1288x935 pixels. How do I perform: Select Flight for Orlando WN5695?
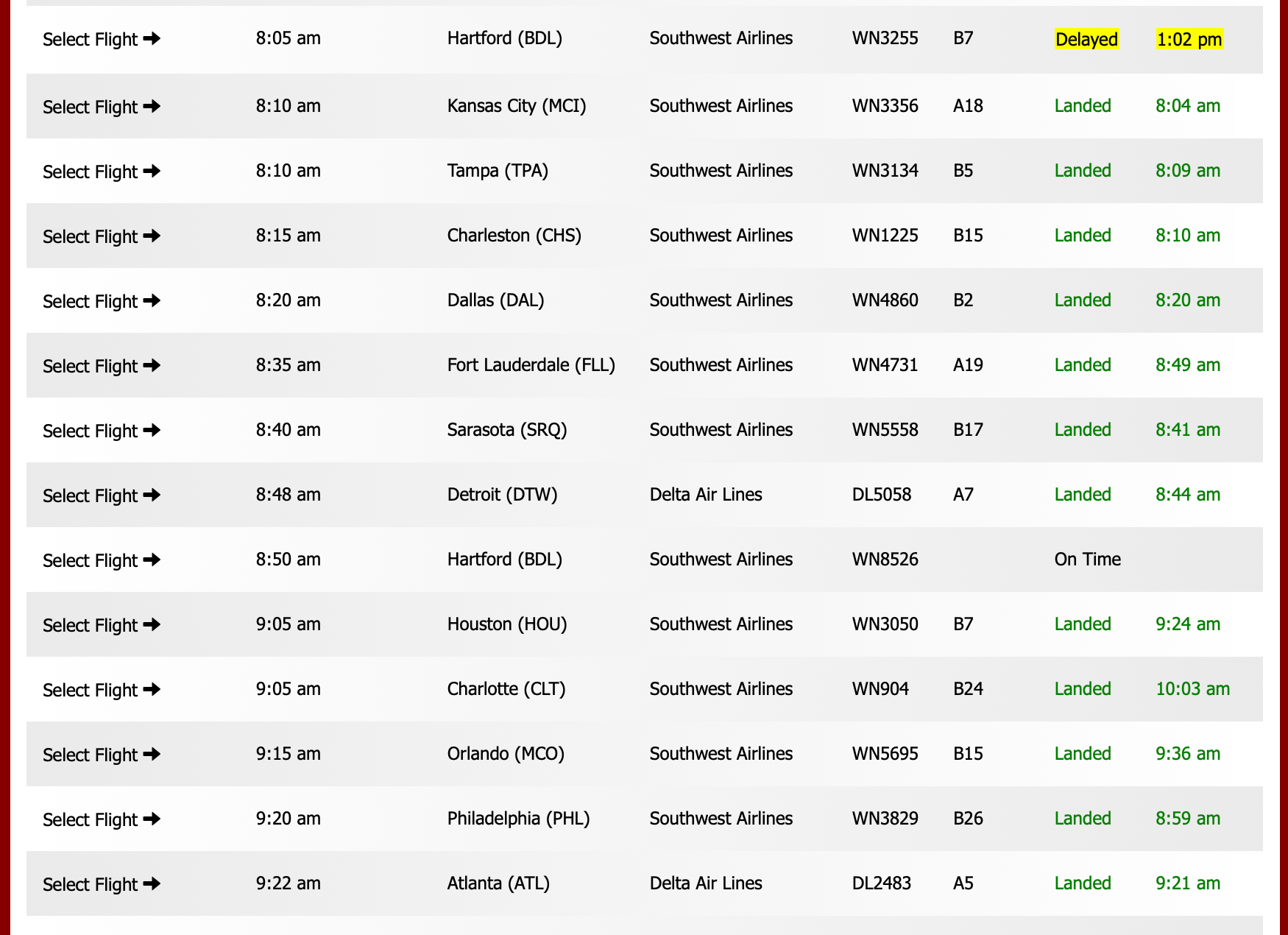click(102, 755)
